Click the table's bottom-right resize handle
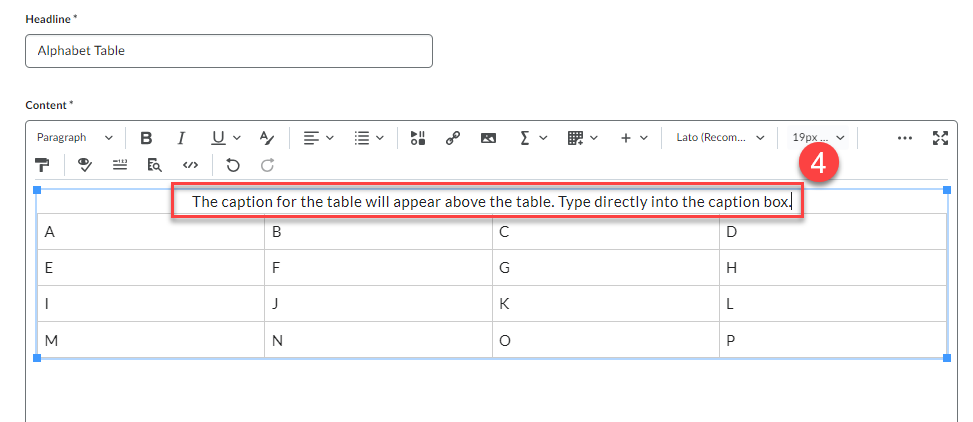 tap(947, 358)
